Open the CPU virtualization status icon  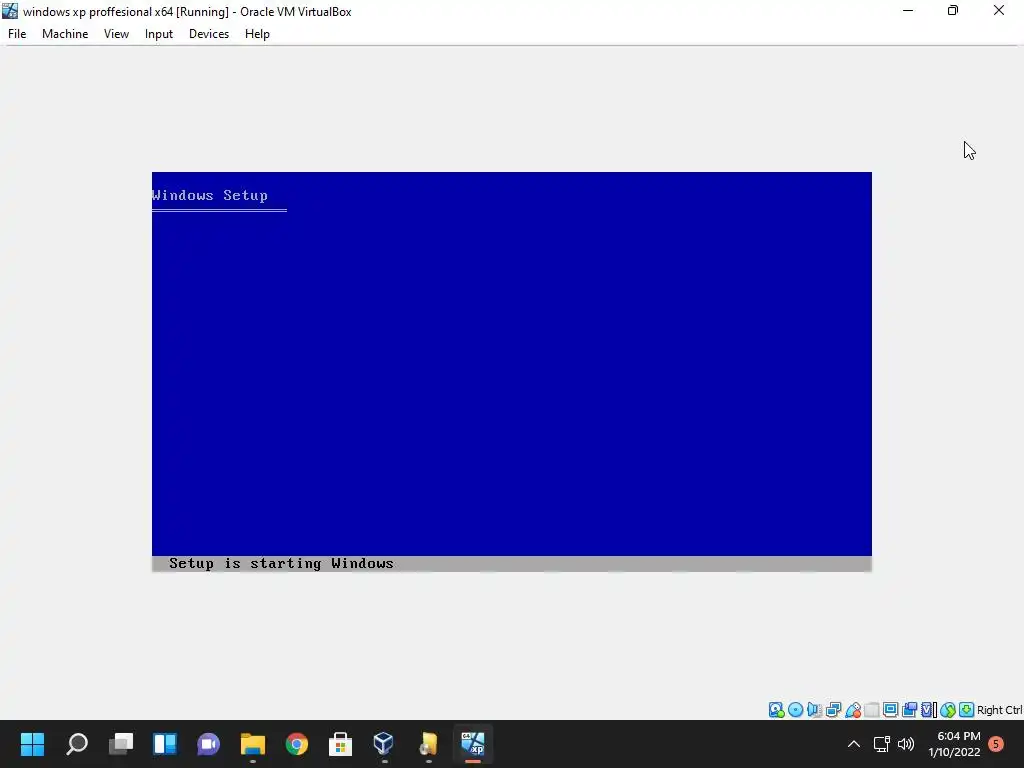click(x=928, y=710)
